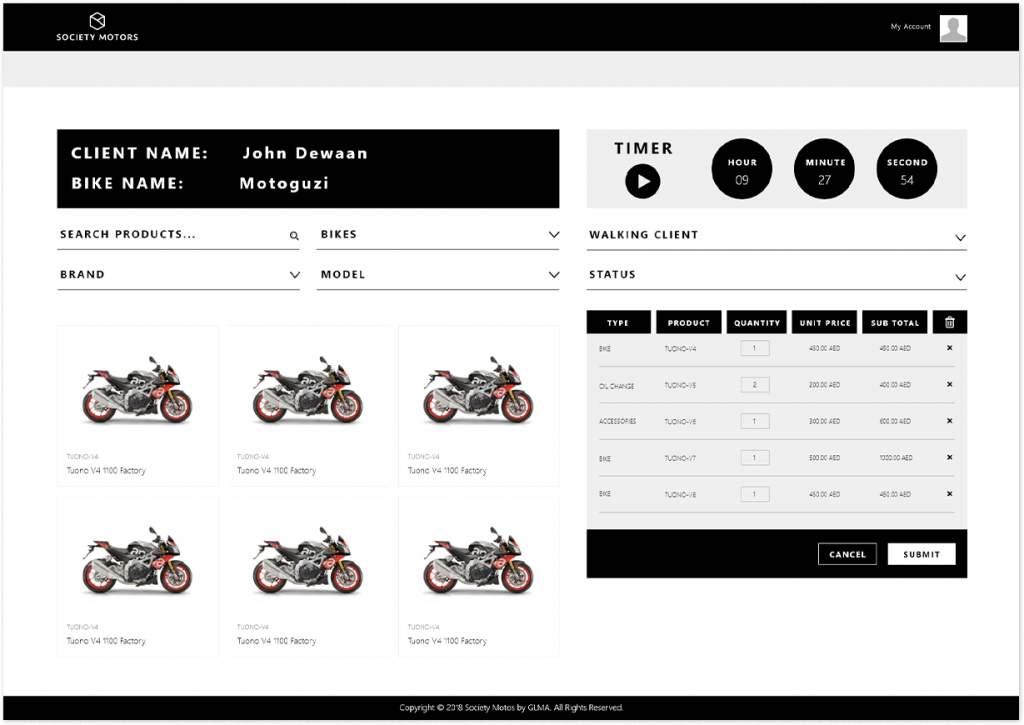
Task: Select the 'TUONO-V4' product cell in the table
Action: 680,349
